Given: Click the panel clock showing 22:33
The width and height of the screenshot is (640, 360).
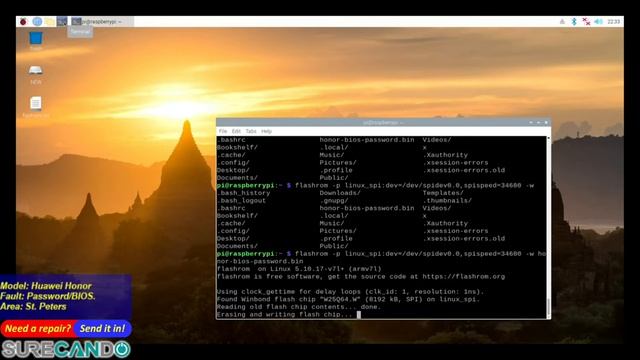Looking at the screenshot, I should pyautogui.click(x=613, y=22).
